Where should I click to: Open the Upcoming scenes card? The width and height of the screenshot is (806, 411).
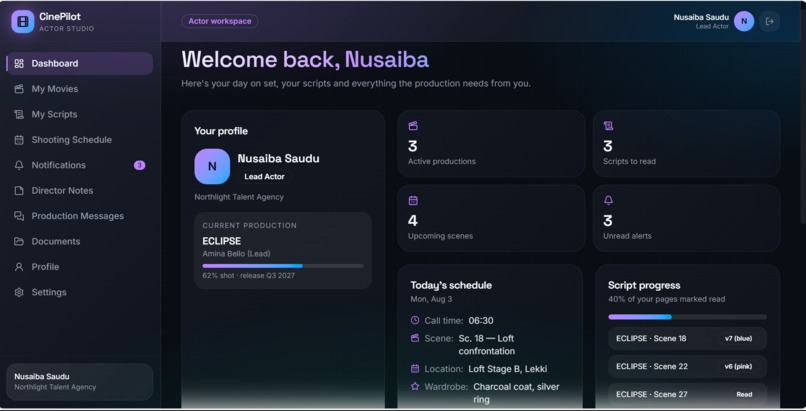coord(491,218)
